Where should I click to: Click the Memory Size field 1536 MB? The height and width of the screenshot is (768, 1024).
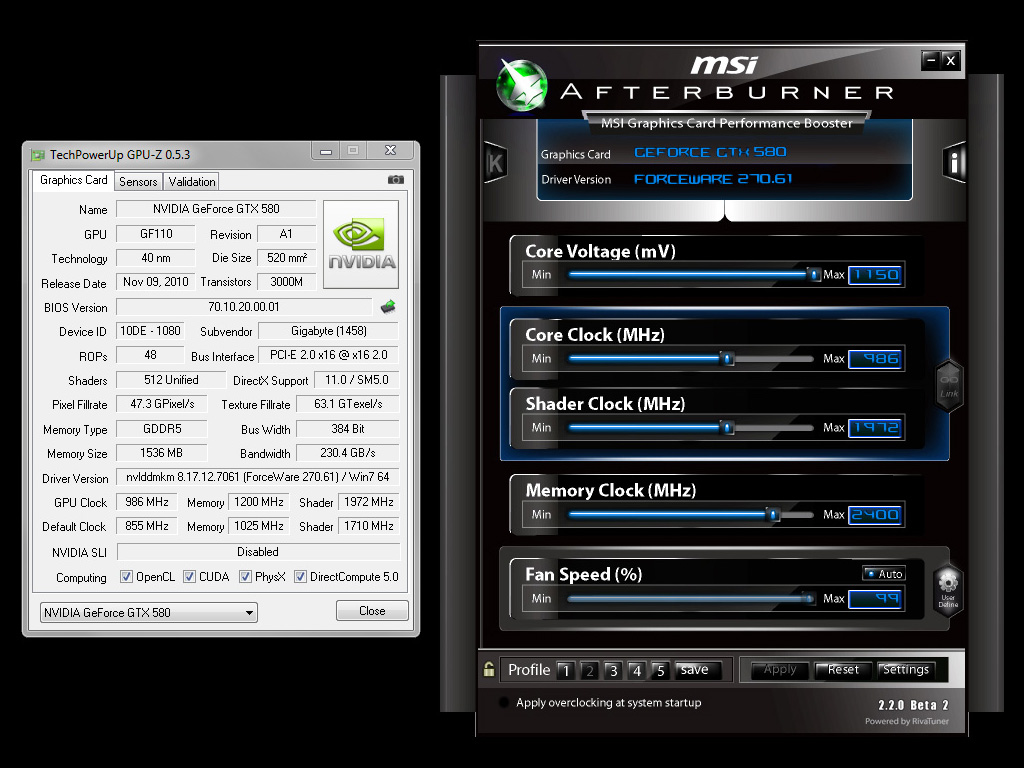(162, 453)
